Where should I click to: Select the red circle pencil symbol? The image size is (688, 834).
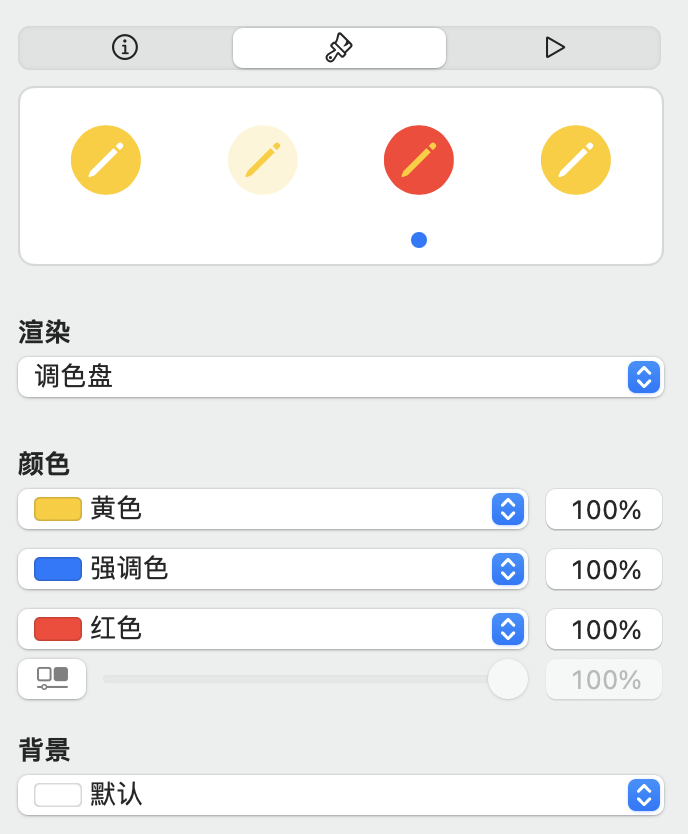pyautogui.click(x=419, y=160)
